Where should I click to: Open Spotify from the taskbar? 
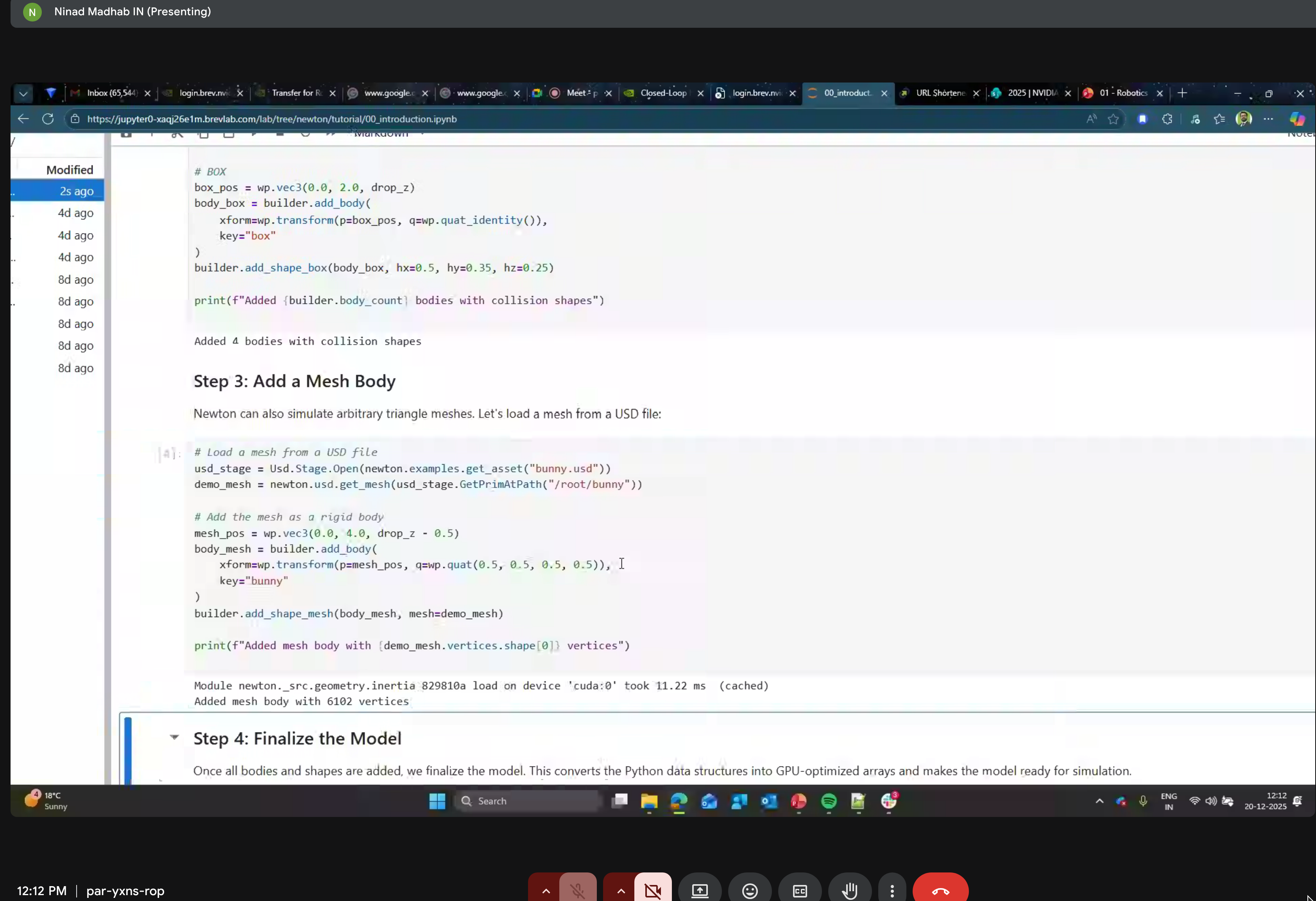(x=829, y=801)
